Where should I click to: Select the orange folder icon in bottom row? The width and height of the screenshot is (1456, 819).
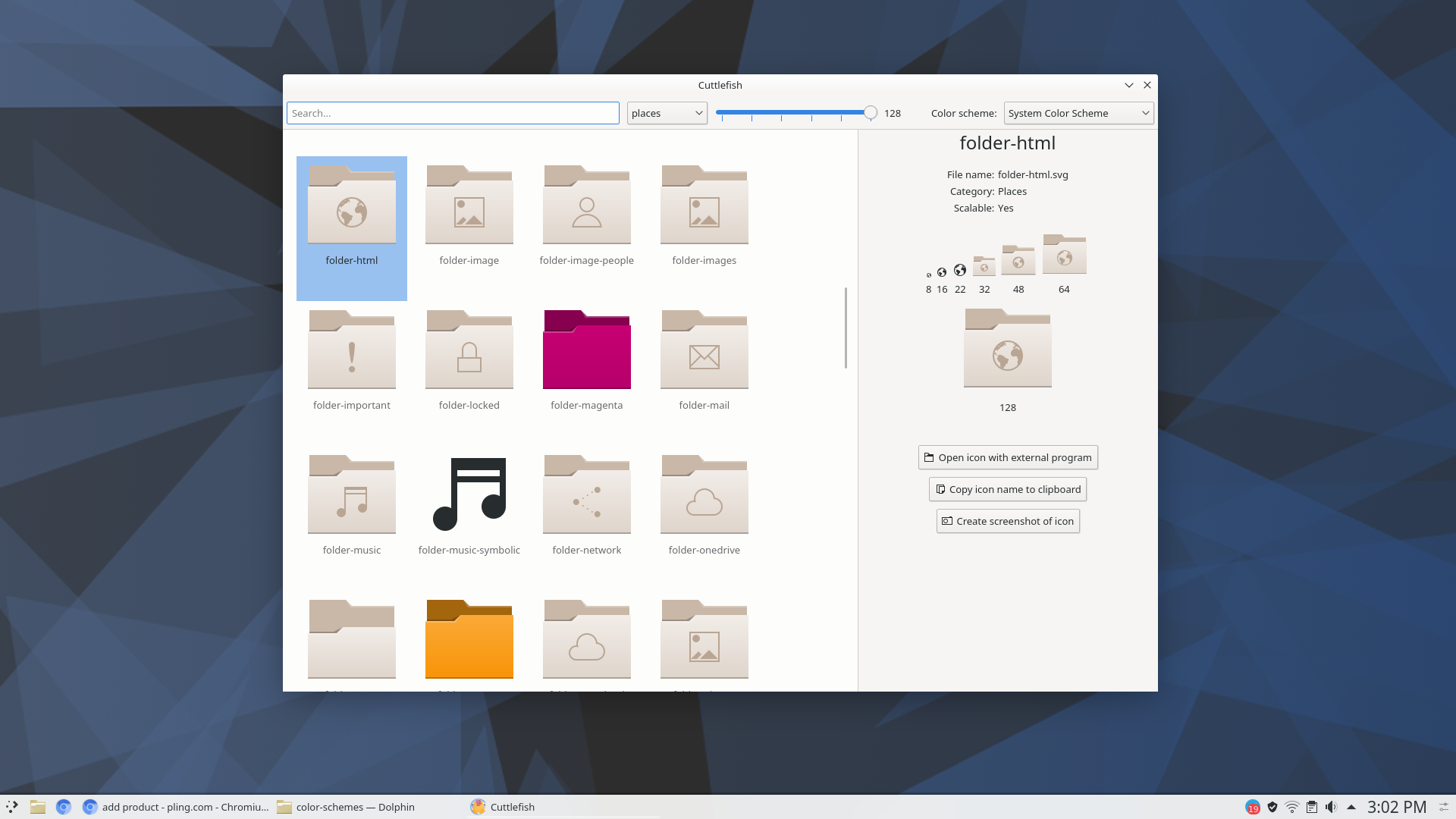469,640
